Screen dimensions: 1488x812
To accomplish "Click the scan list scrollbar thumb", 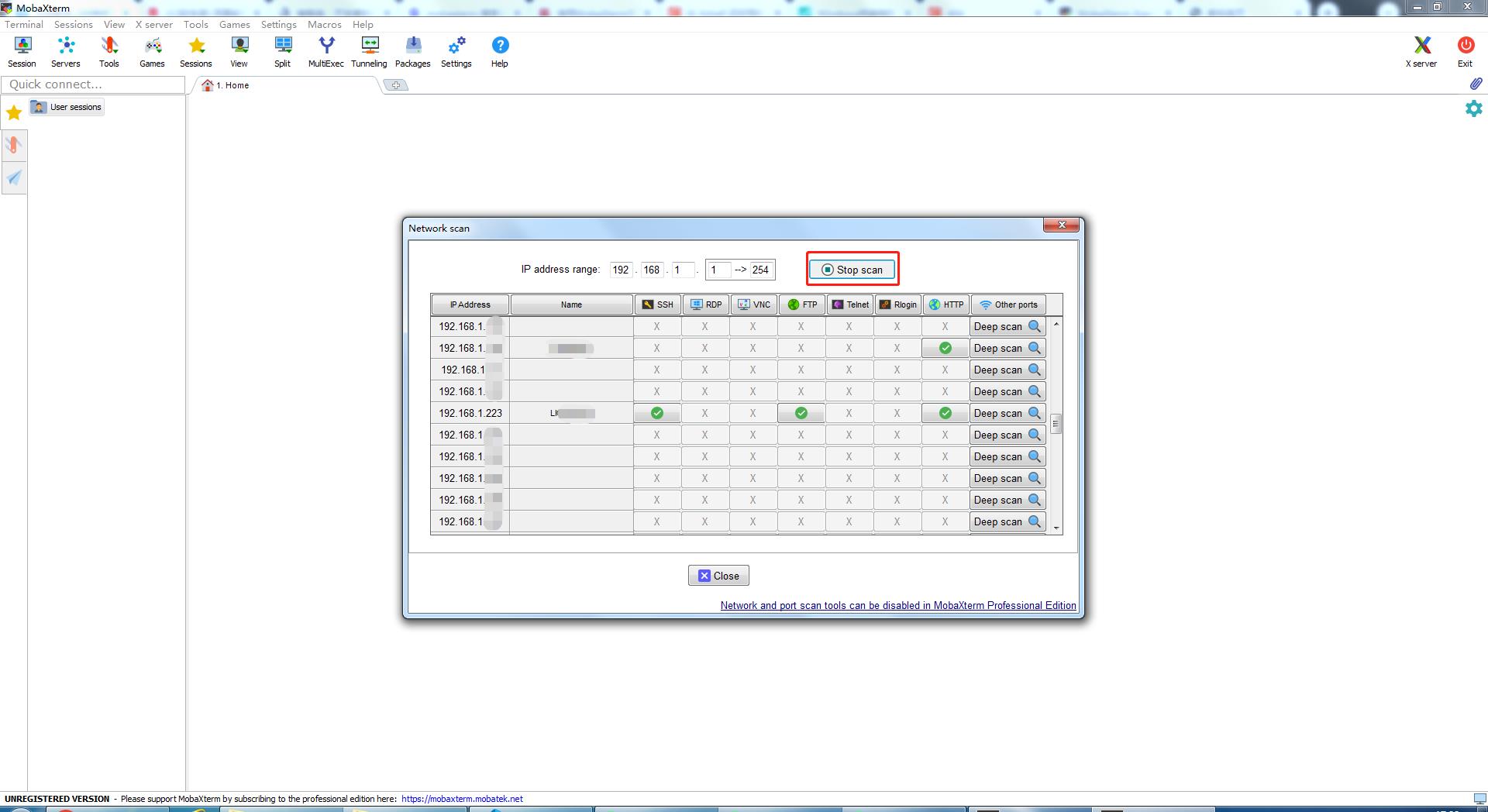I will click(1056, 424).
